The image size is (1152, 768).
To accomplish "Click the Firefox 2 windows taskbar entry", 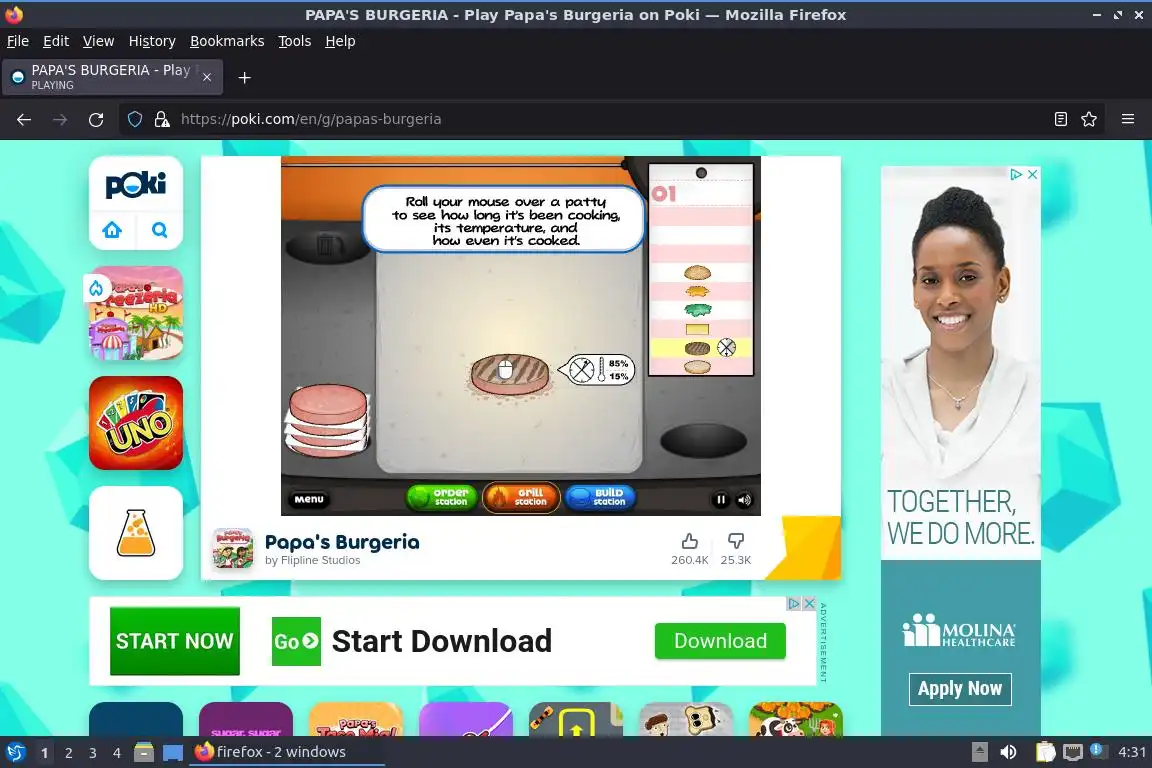I will coord(287,753).
